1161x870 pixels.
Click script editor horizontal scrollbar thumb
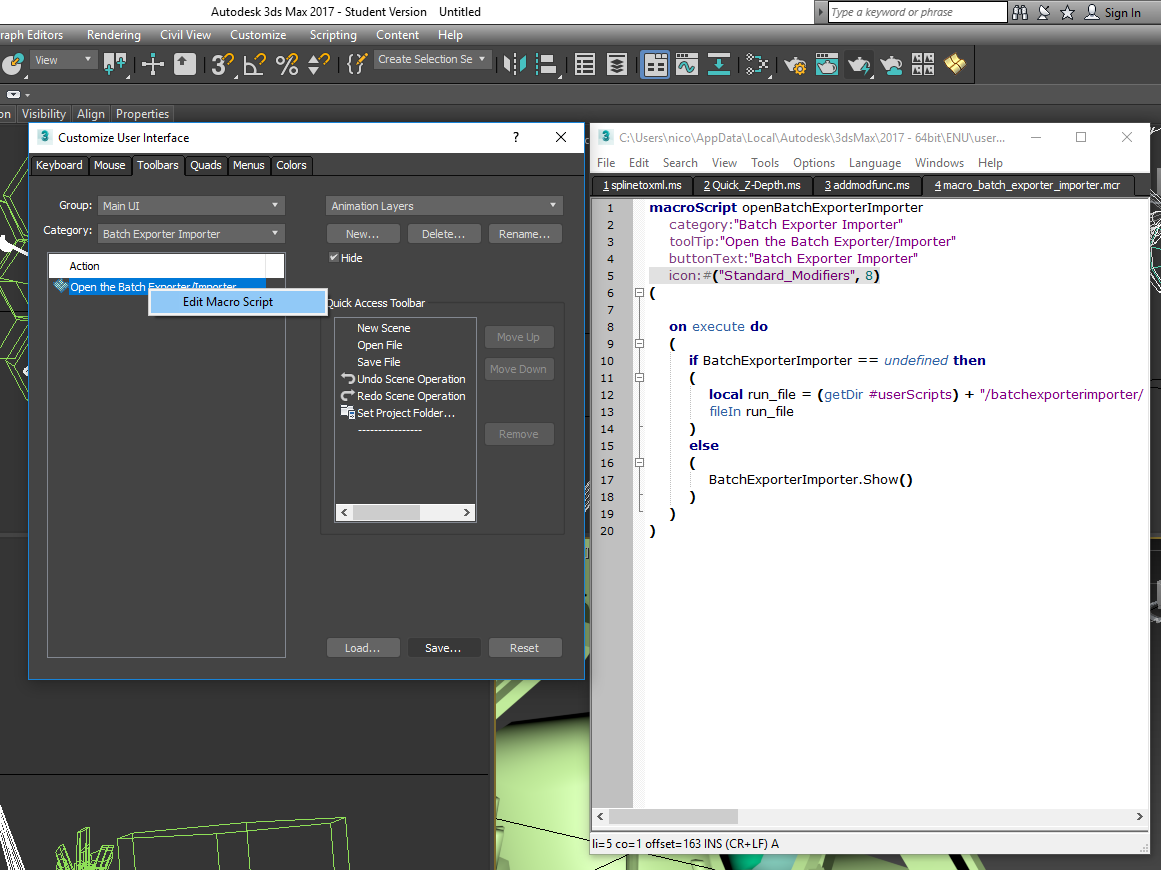(x=673, y=816)
